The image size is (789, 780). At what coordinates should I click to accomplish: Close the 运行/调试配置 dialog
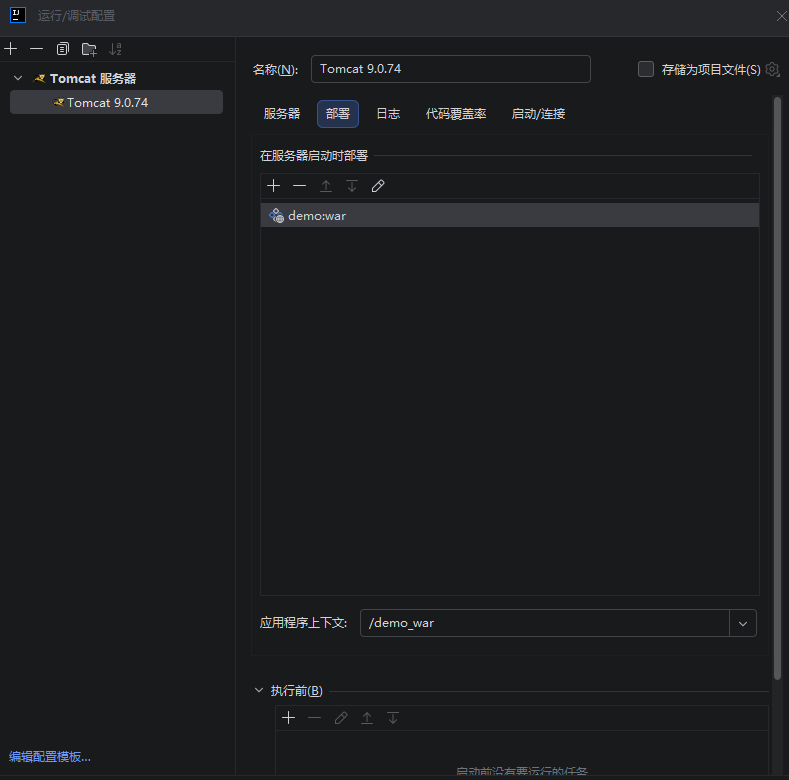tap(781, 16)
